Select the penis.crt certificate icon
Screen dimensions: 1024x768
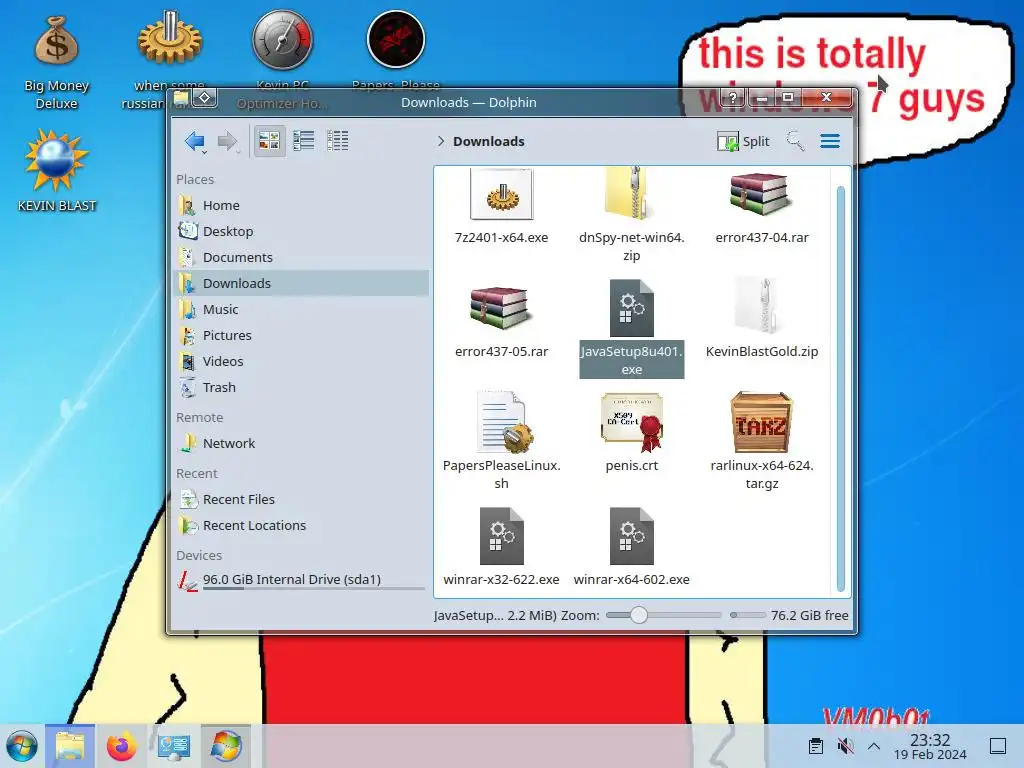click(632, 423)
